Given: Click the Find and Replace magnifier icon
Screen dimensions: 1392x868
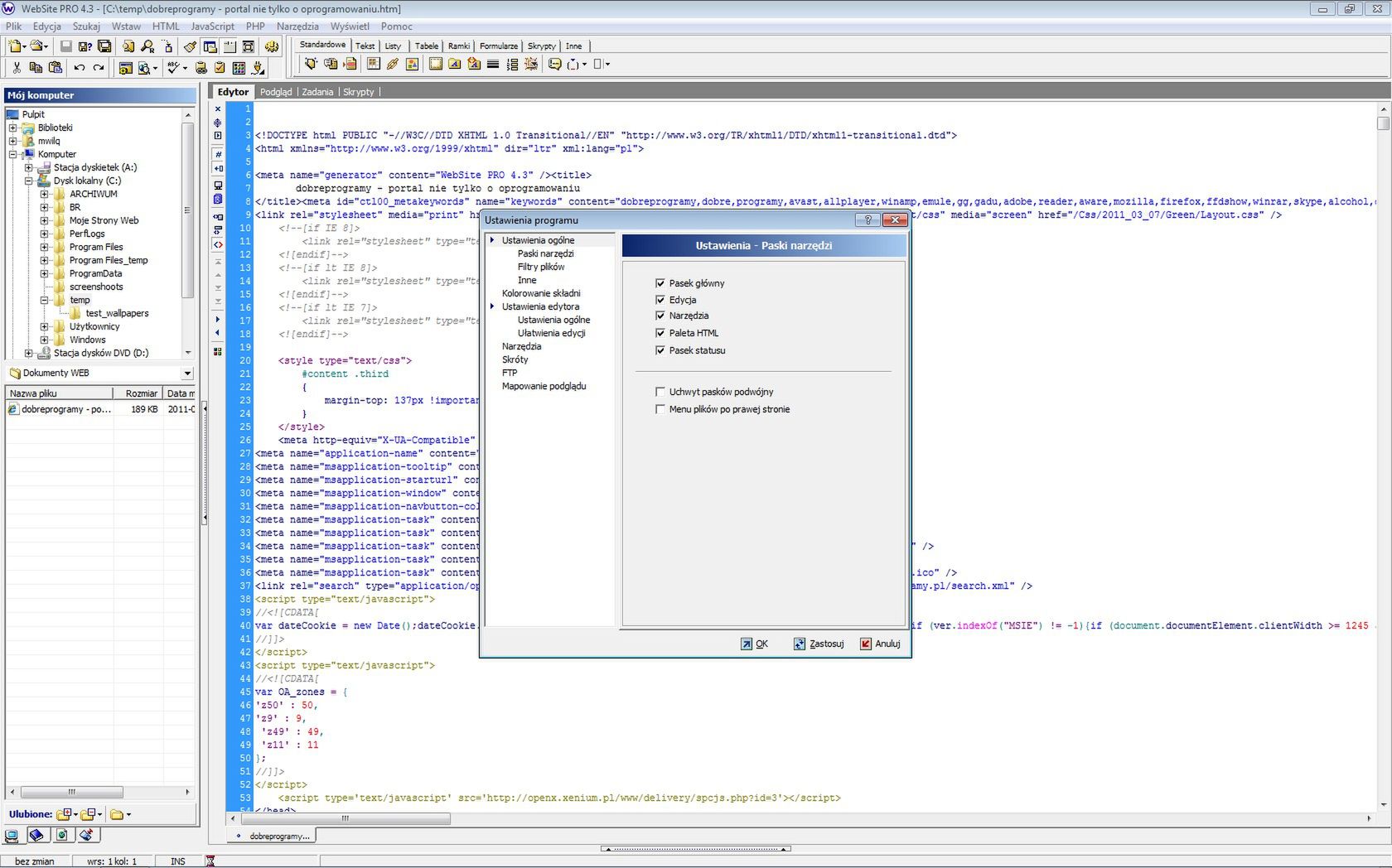Looking at the screenshot, I should [x=147, y=46].
